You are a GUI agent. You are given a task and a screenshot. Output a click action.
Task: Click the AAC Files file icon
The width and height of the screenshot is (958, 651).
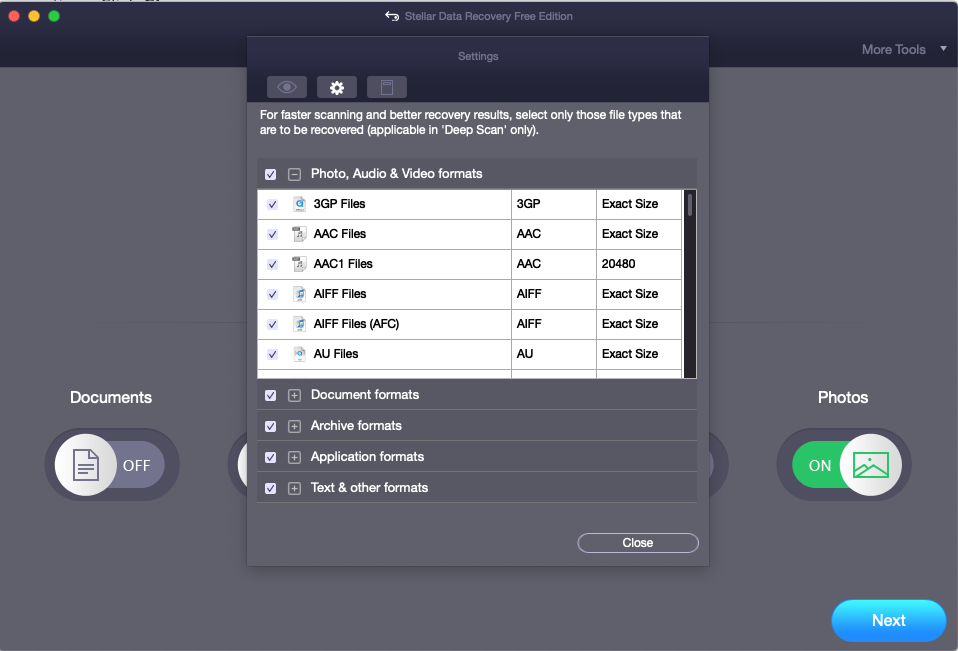pos(299,234)
